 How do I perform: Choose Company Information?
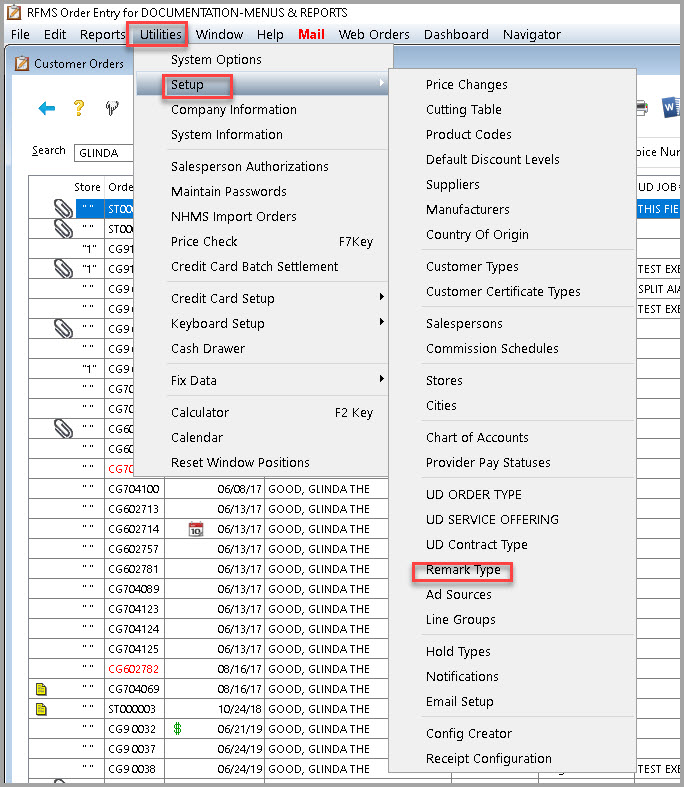233,109
